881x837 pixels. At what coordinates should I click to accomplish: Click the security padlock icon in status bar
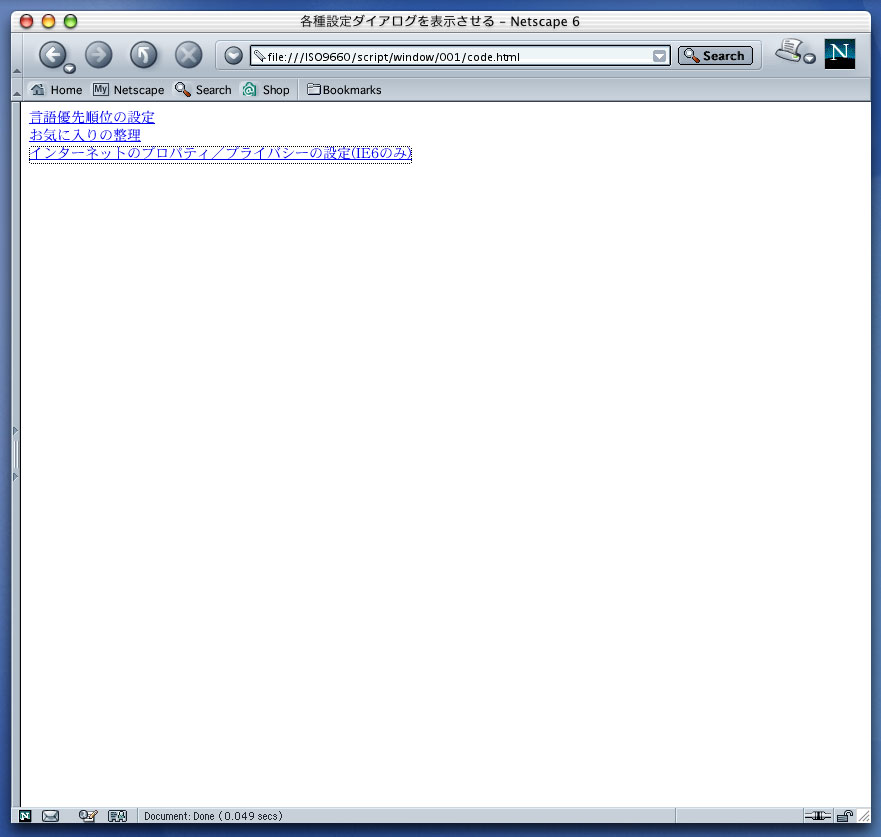coord(844,816)
